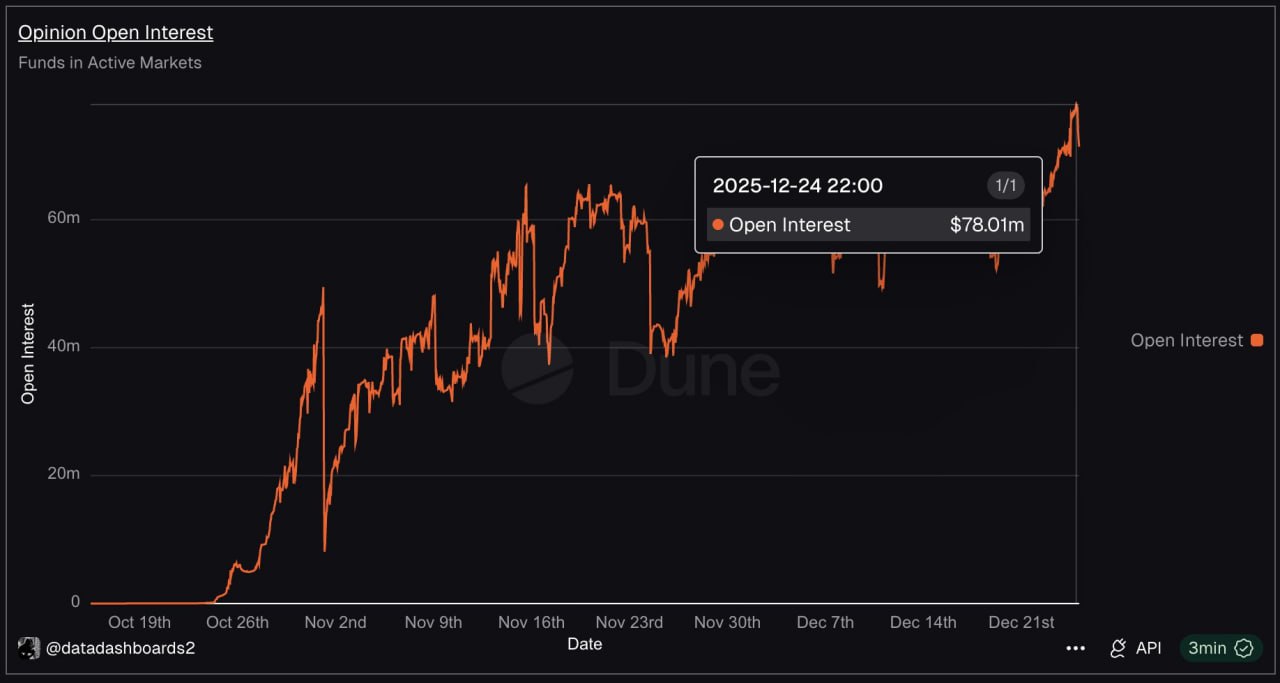
Task: Click the 2025-12-24 22:00 tooltip timestamp
Action: 797,185
